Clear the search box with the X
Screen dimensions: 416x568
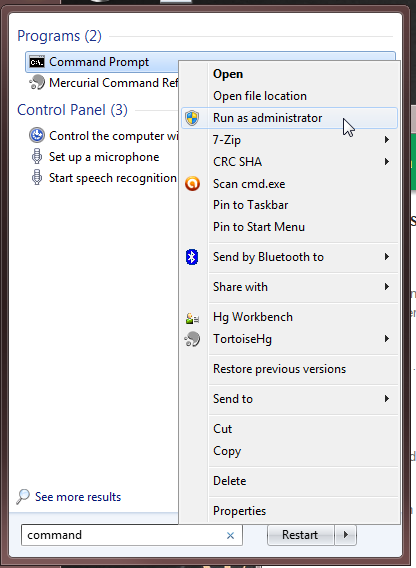tap(230, 535)
